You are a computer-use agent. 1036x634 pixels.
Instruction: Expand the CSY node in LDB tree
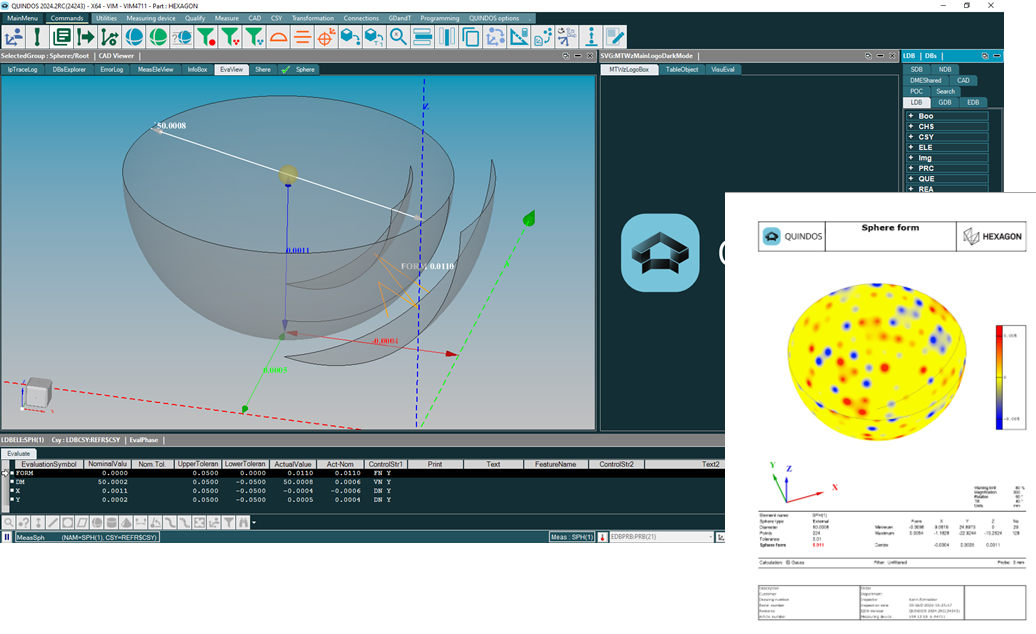(910, 137)
